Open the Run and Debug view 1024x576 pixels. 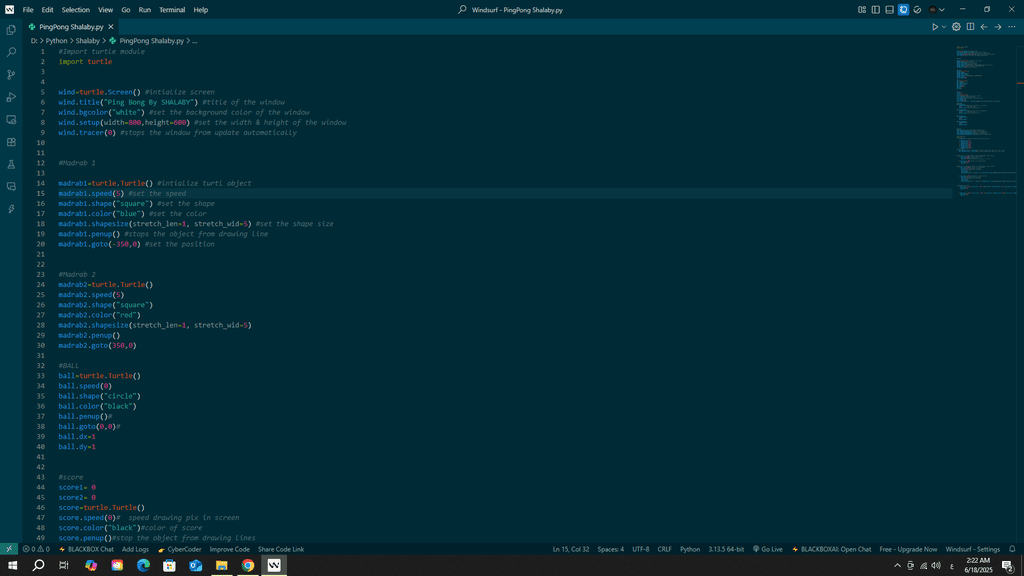pos(11,97)
